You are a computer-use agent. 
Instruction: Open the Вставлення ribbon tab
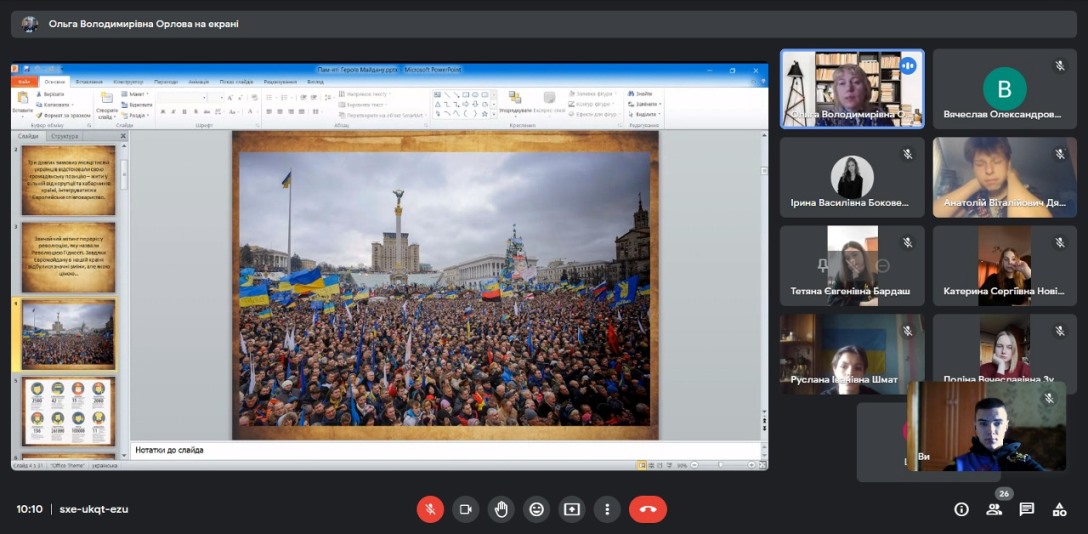point(88,81)
